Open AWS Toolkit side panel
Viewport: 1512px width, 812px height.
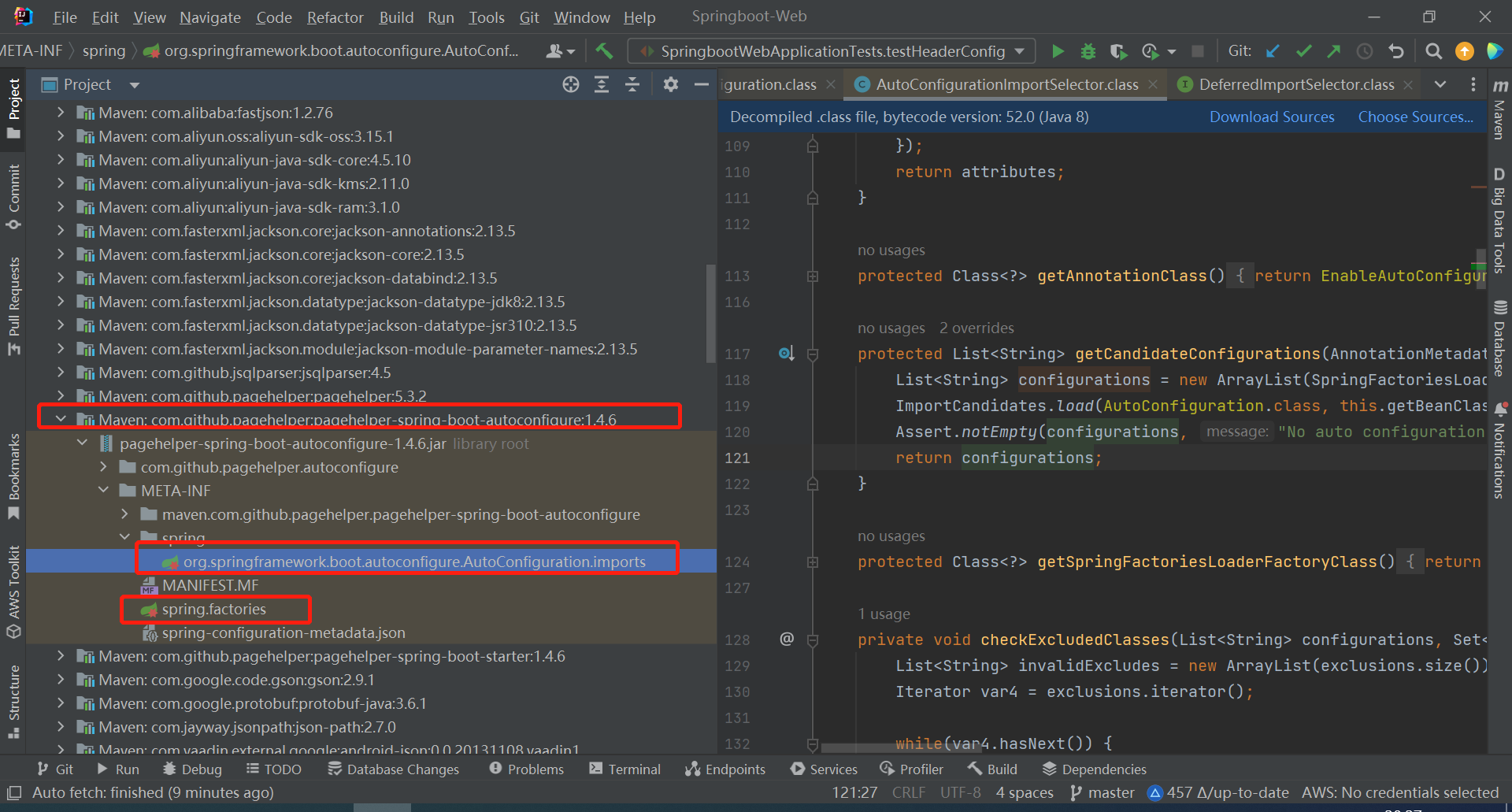click(13, 592)
